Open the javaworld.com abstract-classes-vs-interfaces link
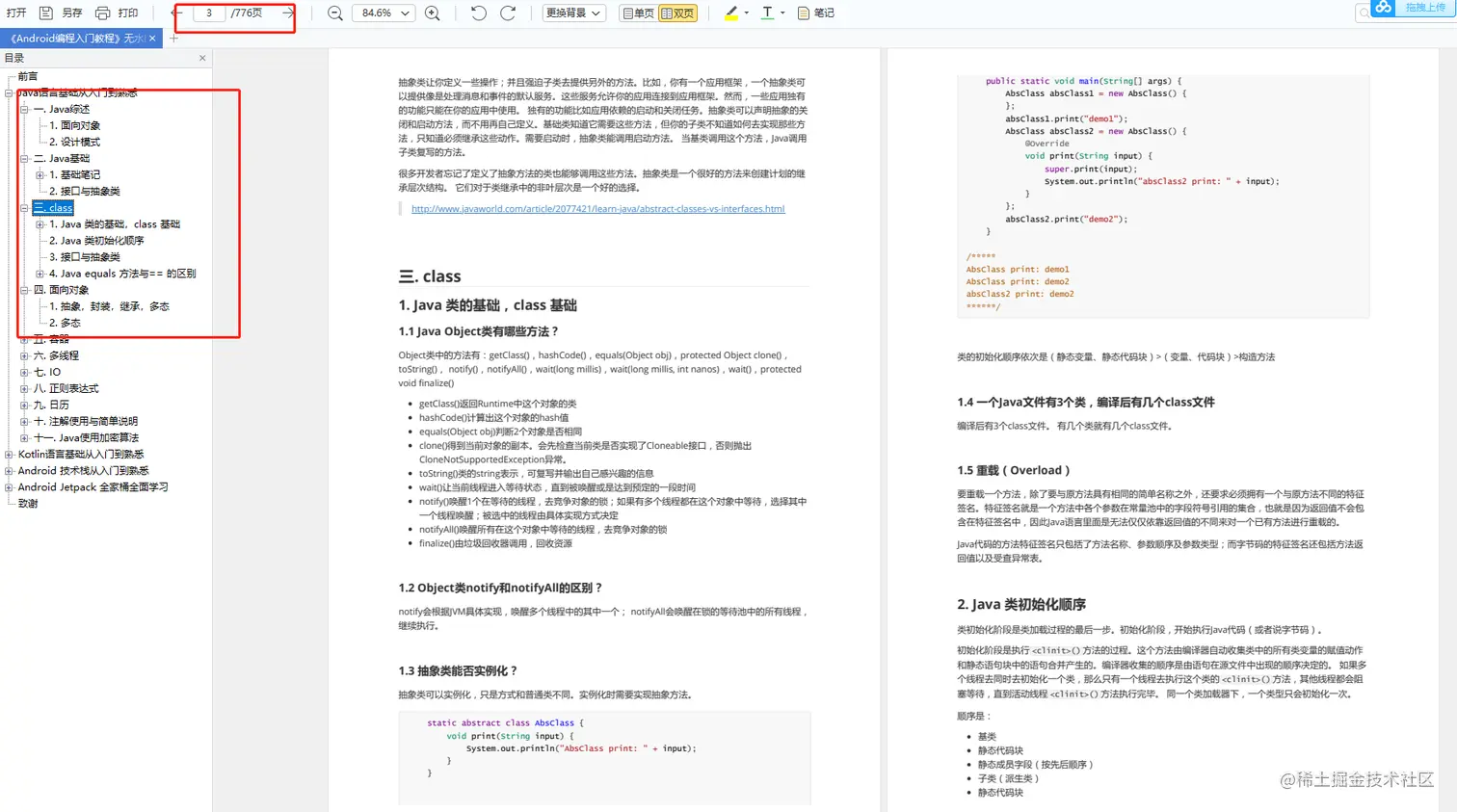 click(597, 209)
